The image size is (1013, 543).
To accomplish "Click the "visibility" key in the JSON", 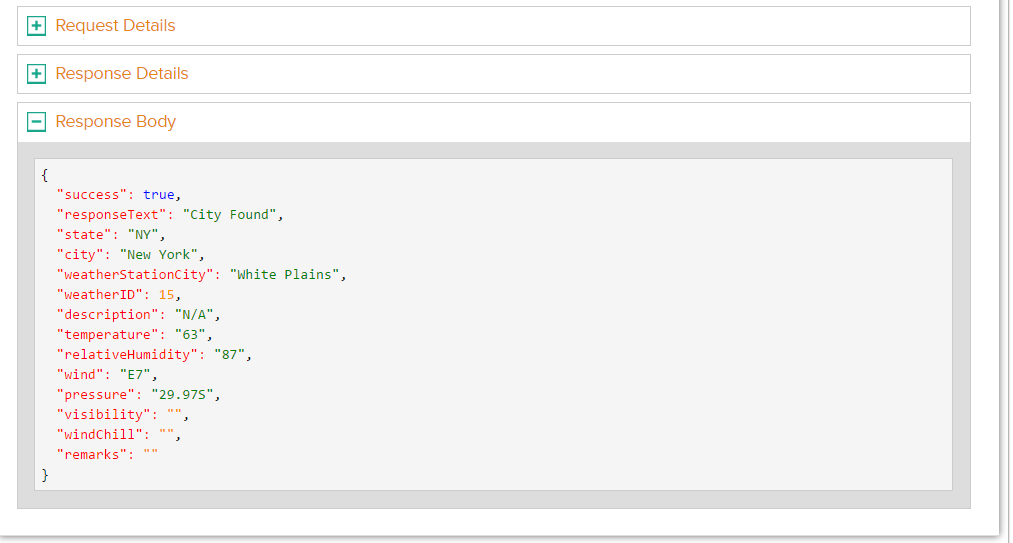I will [104, 414].
